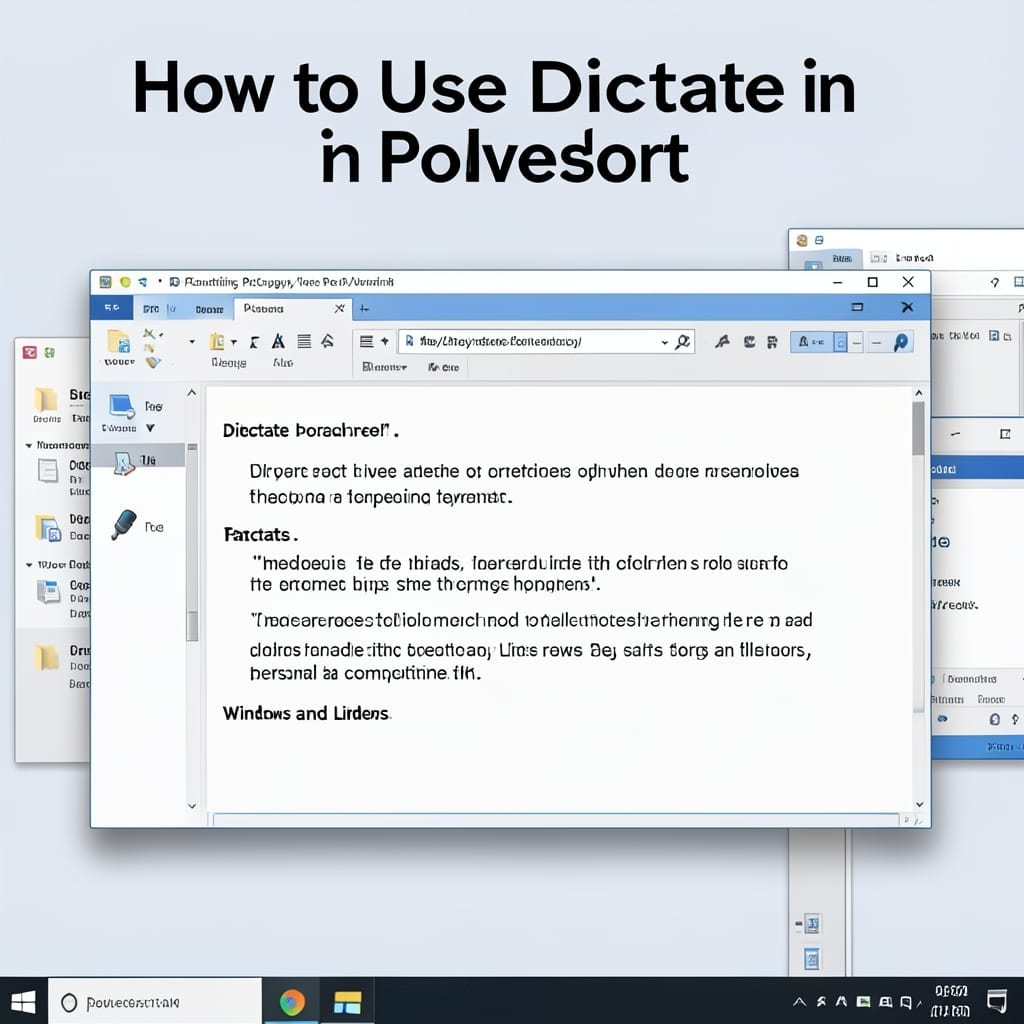This screenshot has height=1024, width=1024.
Task: Collapse the second tree group in the left window
Action: [x=29, y=565]
